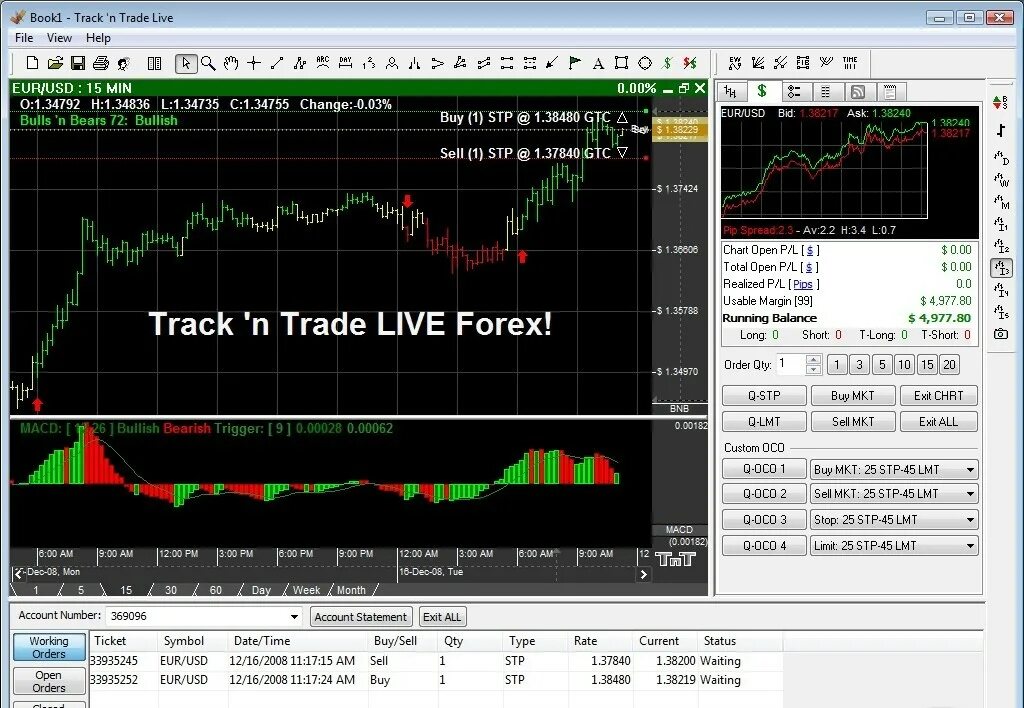Open the File menu
The image size is (1024, 708).
[x=24, y=38]
